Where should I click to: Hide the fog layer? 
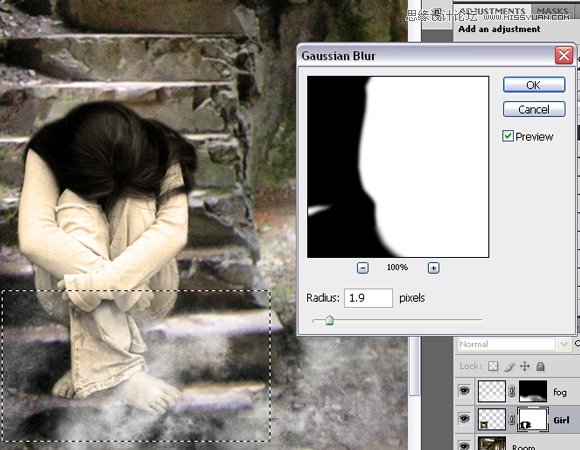[464, 390]
